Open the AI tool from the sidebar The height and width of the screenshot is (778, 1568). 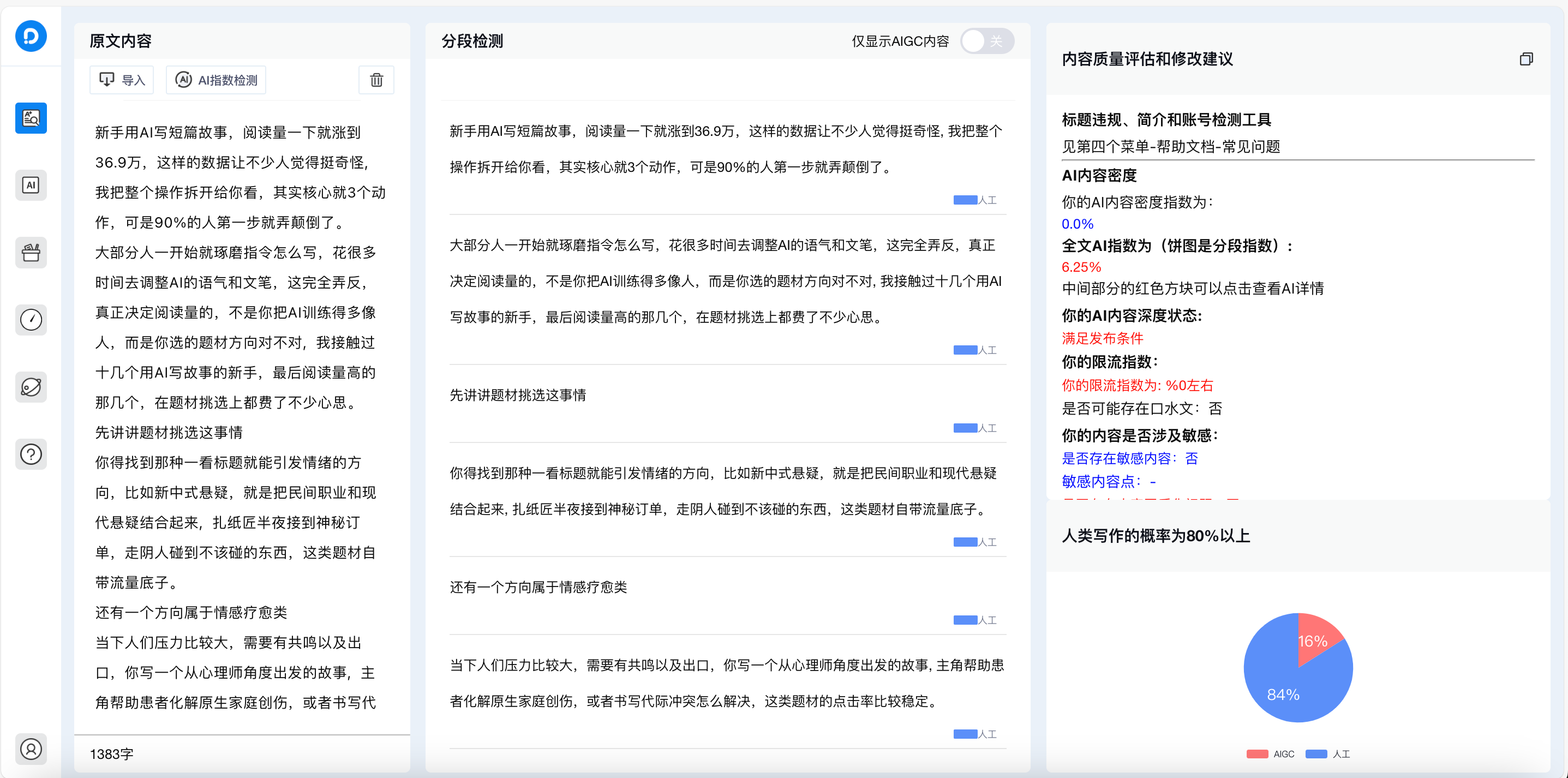tap(31, 185)
